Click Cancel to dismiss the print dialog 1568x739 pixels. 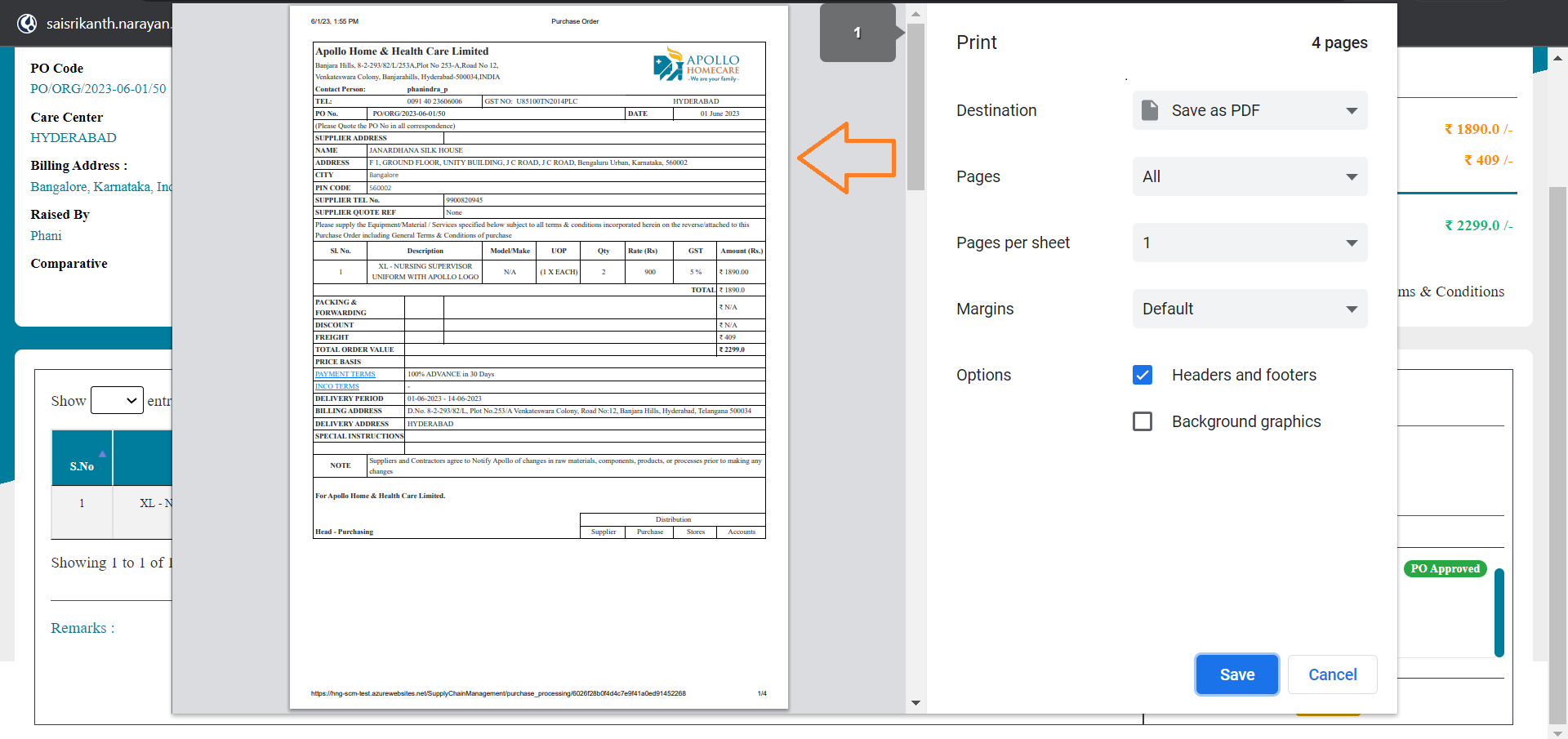click(x=1331, y=674)
